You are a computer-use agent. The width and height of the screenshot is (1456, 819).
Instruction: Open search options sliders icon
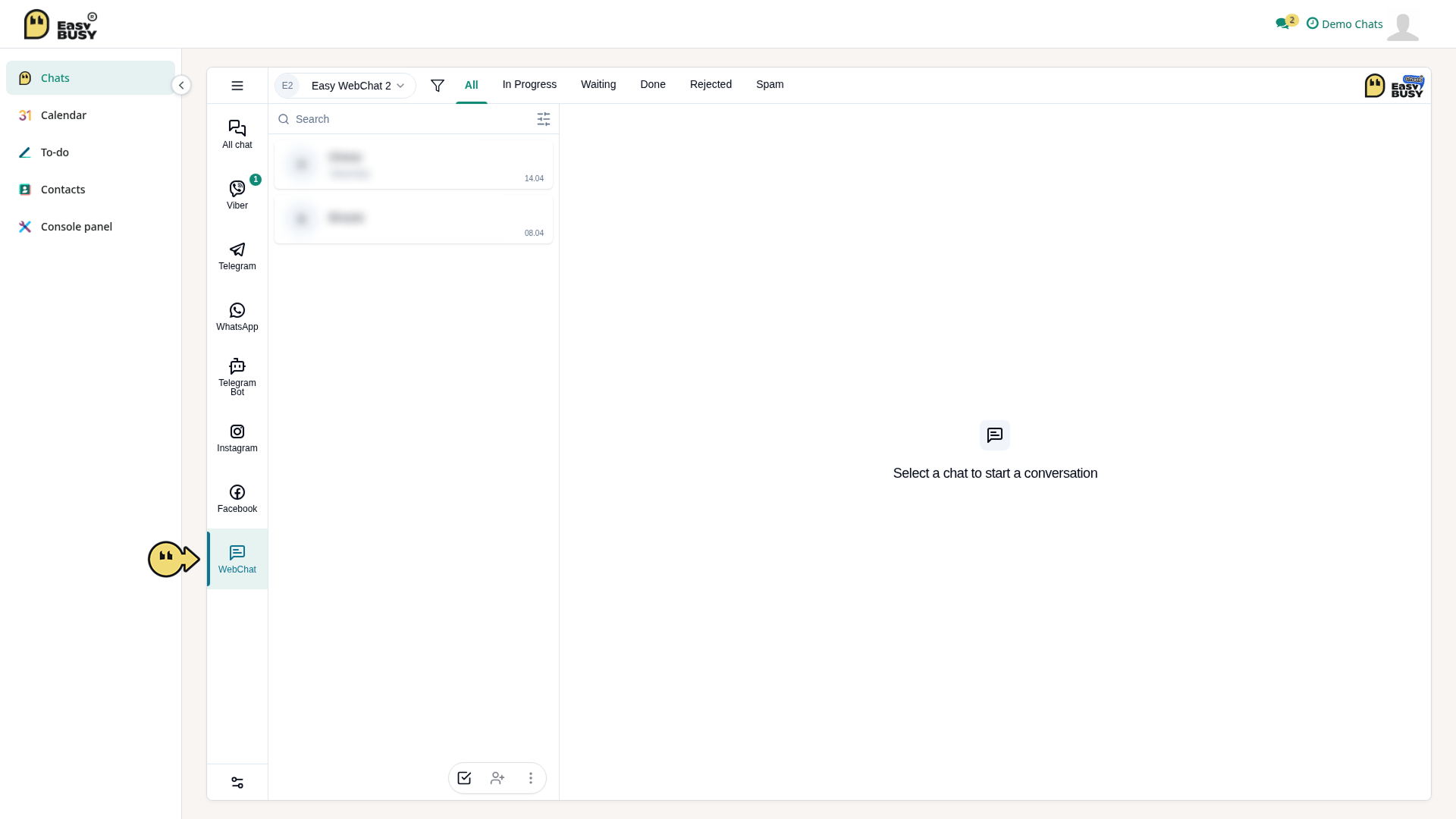tap(544, 119)
